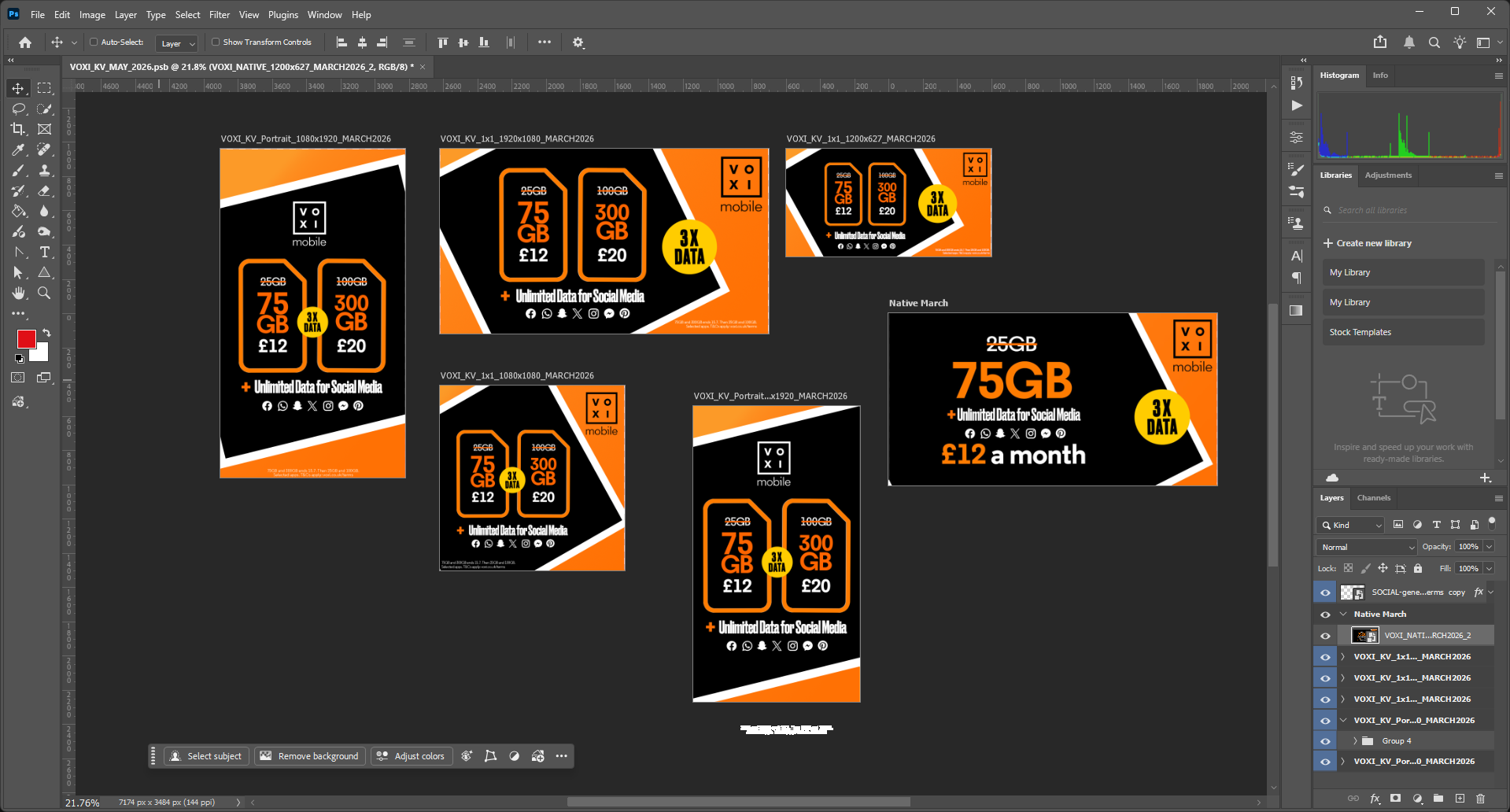The height and width of the screenshot is (812, 1510).
Task: Click the red foreground color swatch
Action: (x=26, y=338)
